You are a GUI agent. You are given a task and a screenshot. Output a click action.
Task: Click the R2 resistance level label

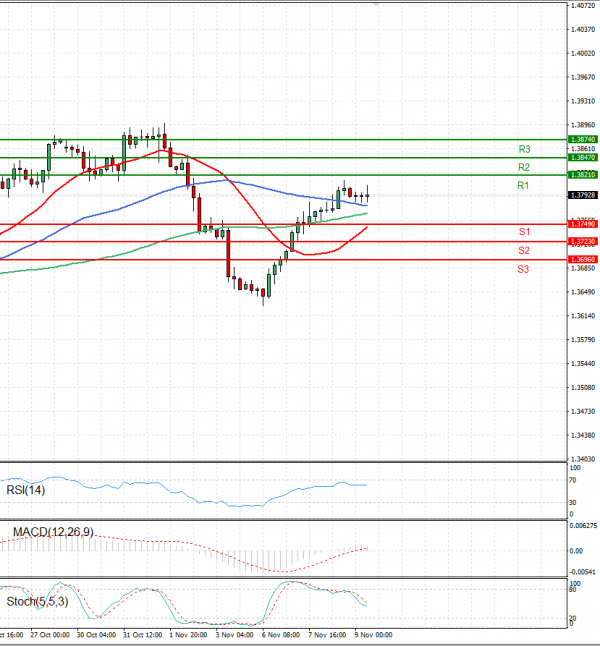524,167
